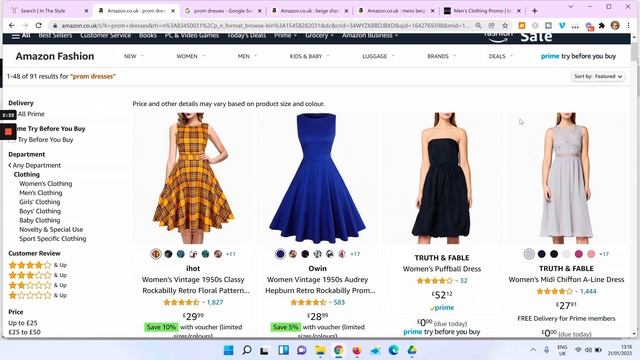Open Windows Start menu

coord(229,350)
